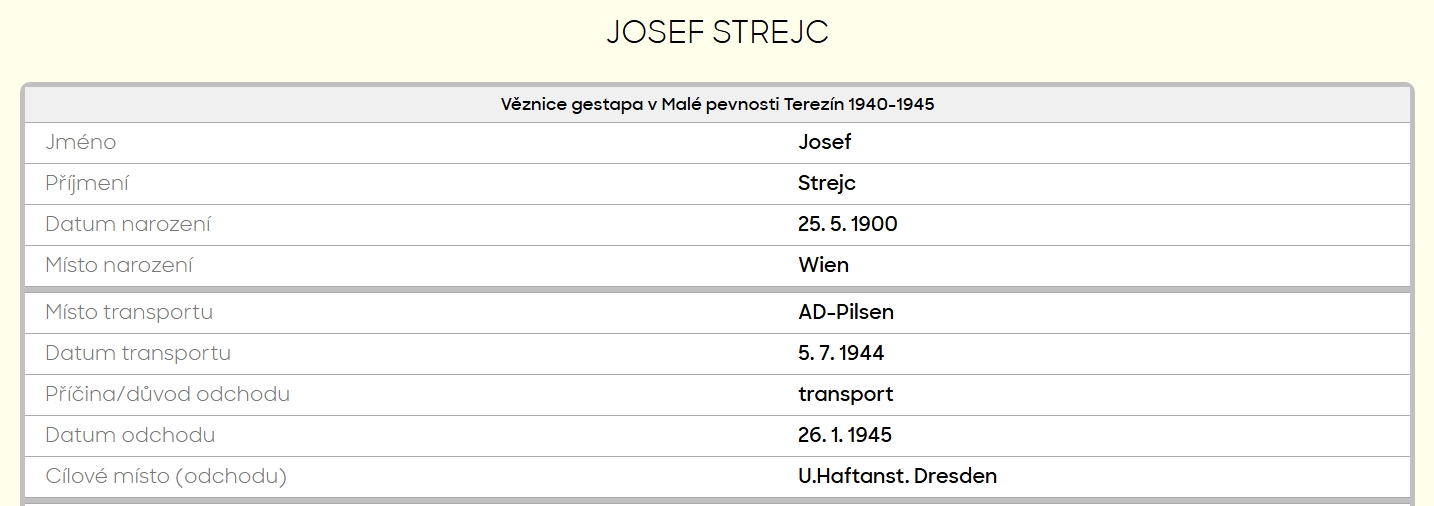Image resolution: width=1434 pixels, height=506 pixels.
Task: Click the Místo narození label
Action: pos(119,265)
